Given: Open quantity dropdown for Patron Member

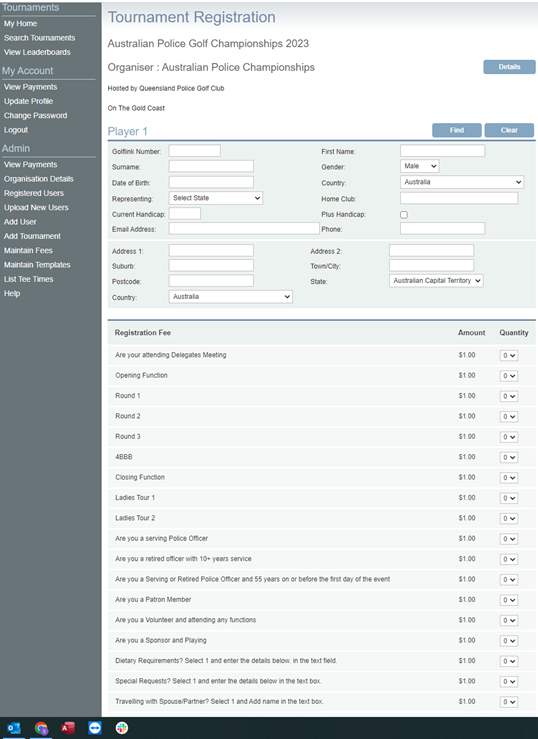Looking at the screenshot, I should point(509,600).
